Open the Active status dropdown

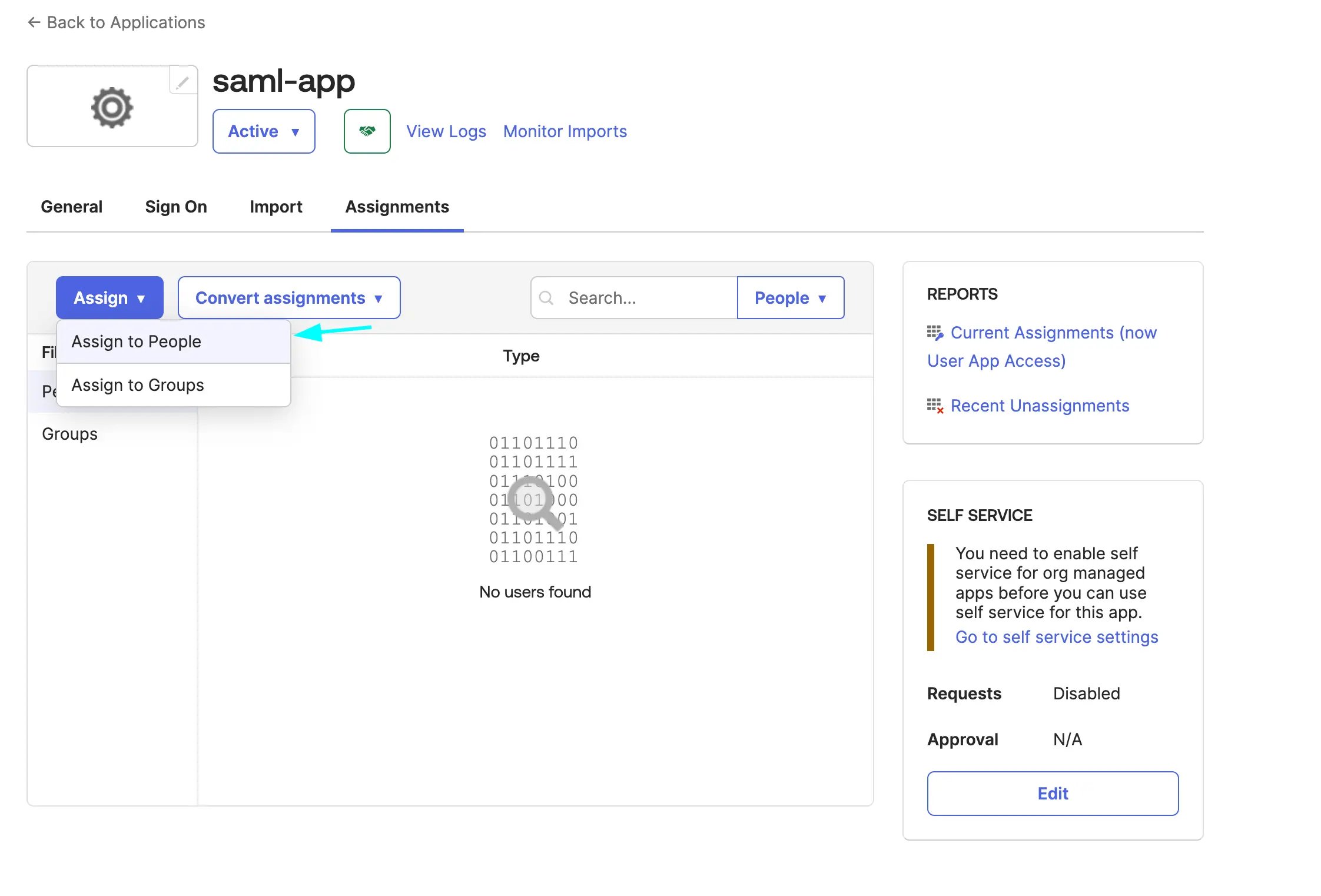pyautogui.click(x=263, y=131)
